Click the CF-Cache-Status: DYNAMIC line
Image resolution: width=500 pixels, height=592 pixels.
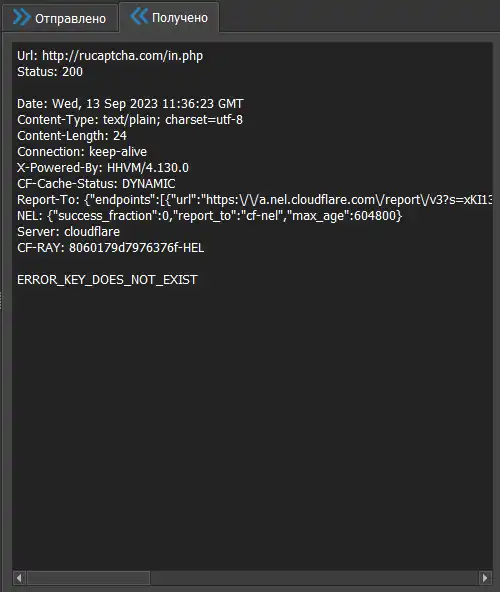pos(96,184)
